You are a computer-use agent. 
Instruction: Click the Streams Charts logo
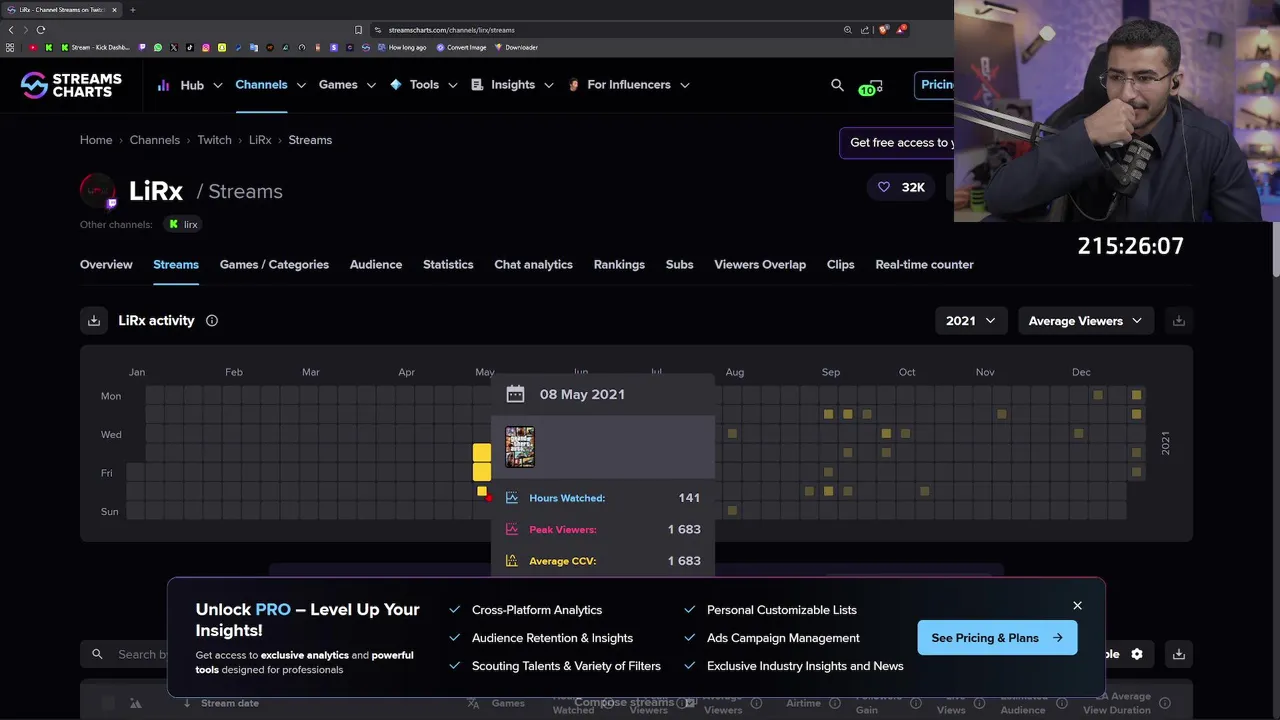[71, 85]
